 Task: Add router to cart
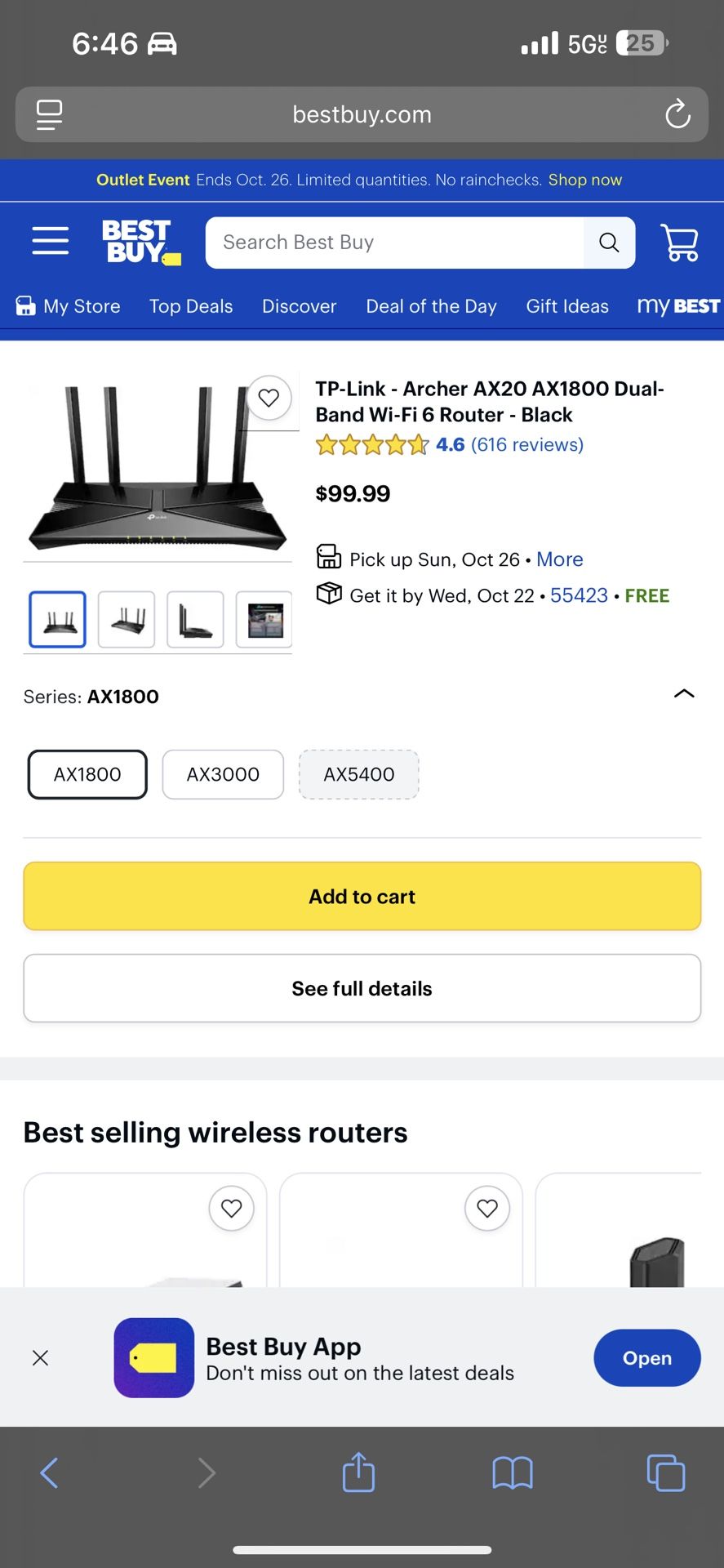[362, 897]
